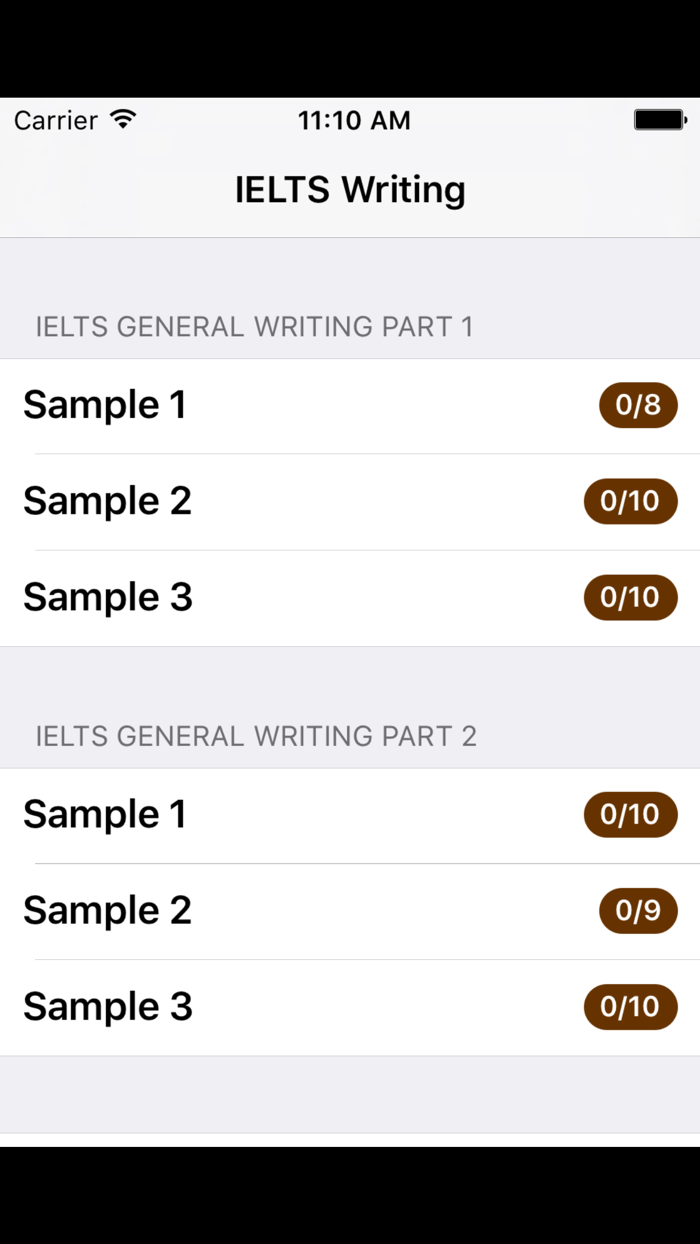
Task: Tap the 0/8 progress indicator for Sample 1
Action: (637, 405)
